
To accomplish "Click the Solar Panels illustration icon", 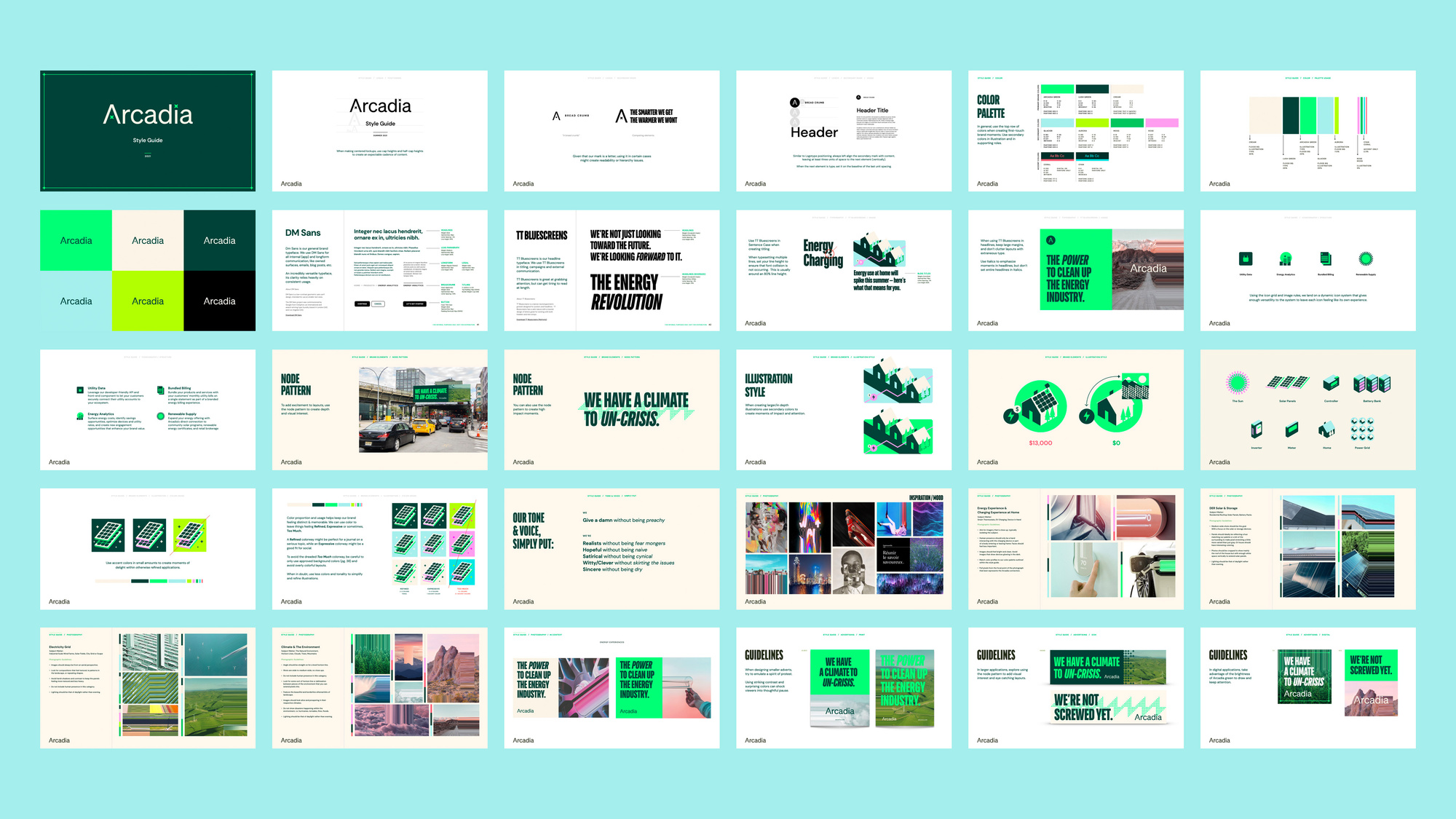I will tap(1287, 382).
